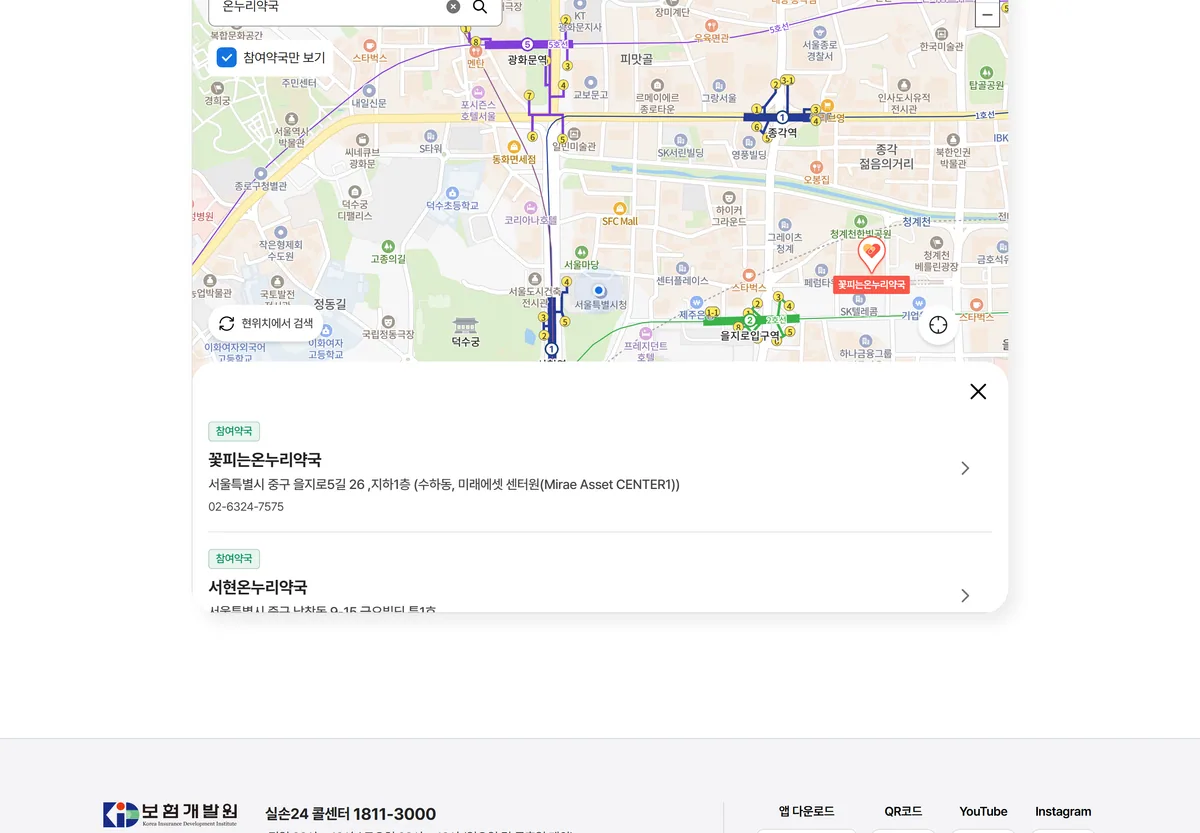This screenshot has height=833, width=1200.
Task: Click 참여약국 badge above 서현온누리약국
Action: 234,559
